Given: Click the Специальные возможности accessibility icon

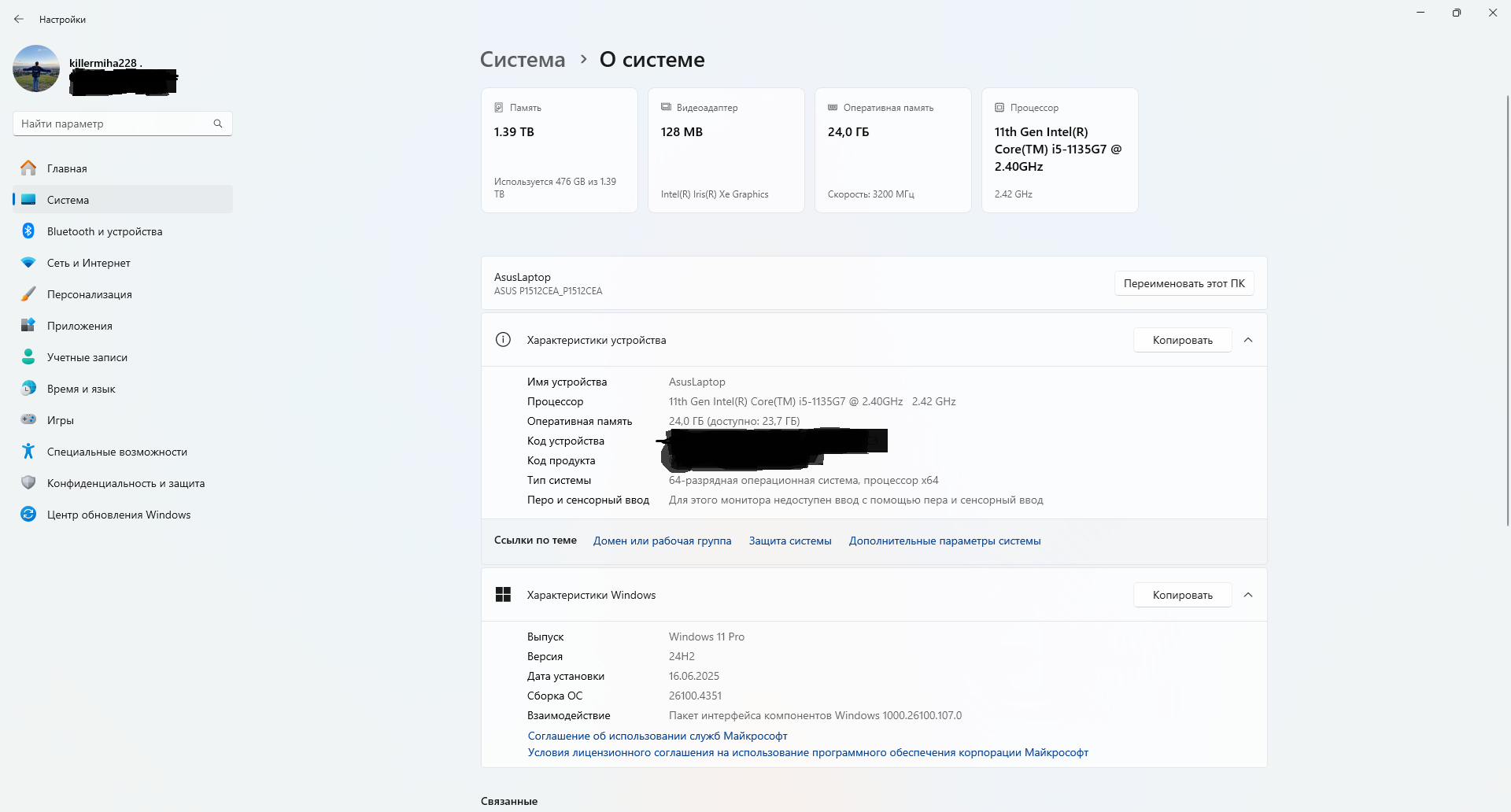Looking at the screenshot, I should (28, 451).
